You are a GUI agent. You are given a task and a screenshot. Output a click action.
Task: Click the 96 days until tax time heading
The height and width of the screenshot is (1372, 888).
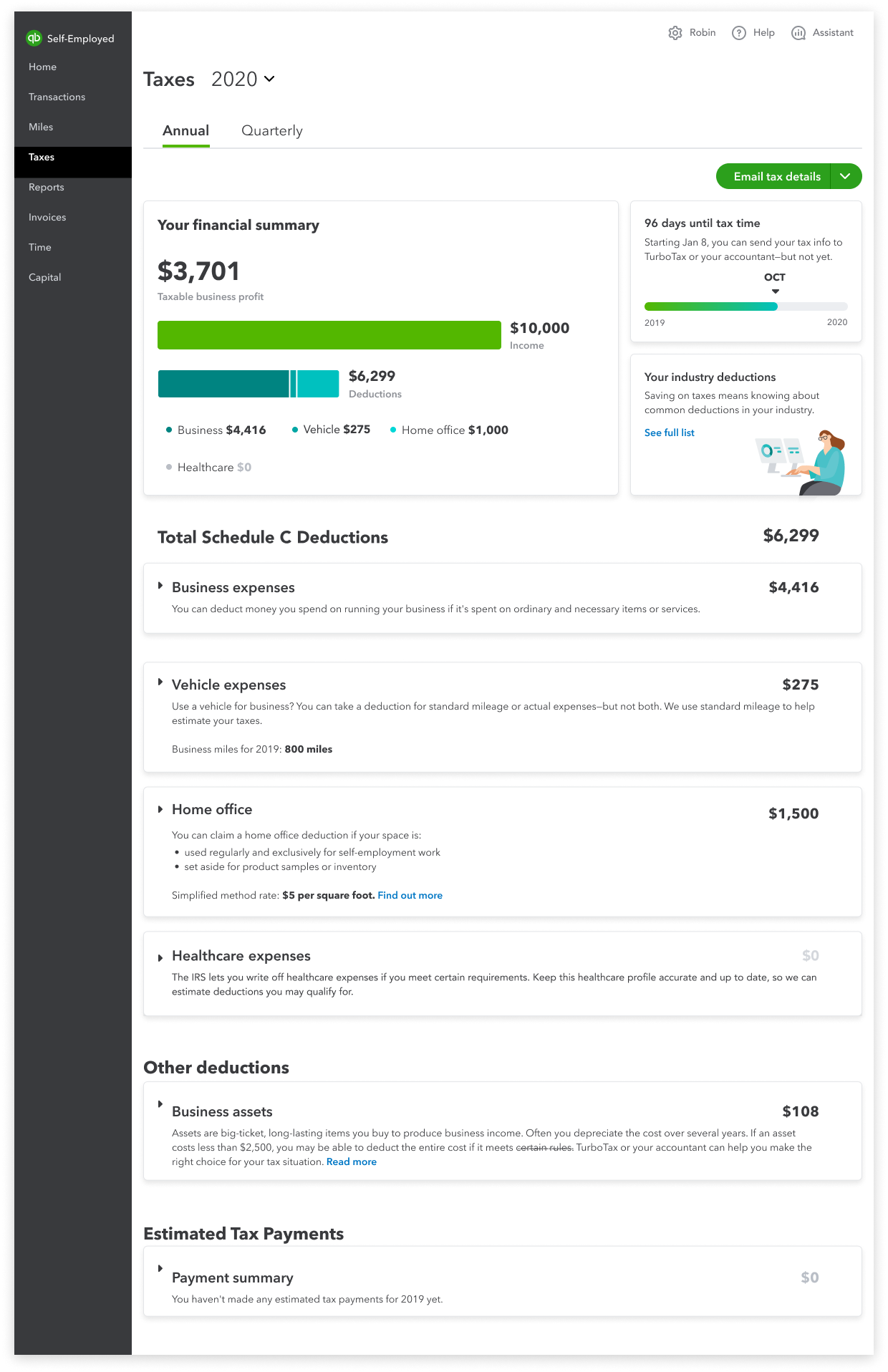703,223
